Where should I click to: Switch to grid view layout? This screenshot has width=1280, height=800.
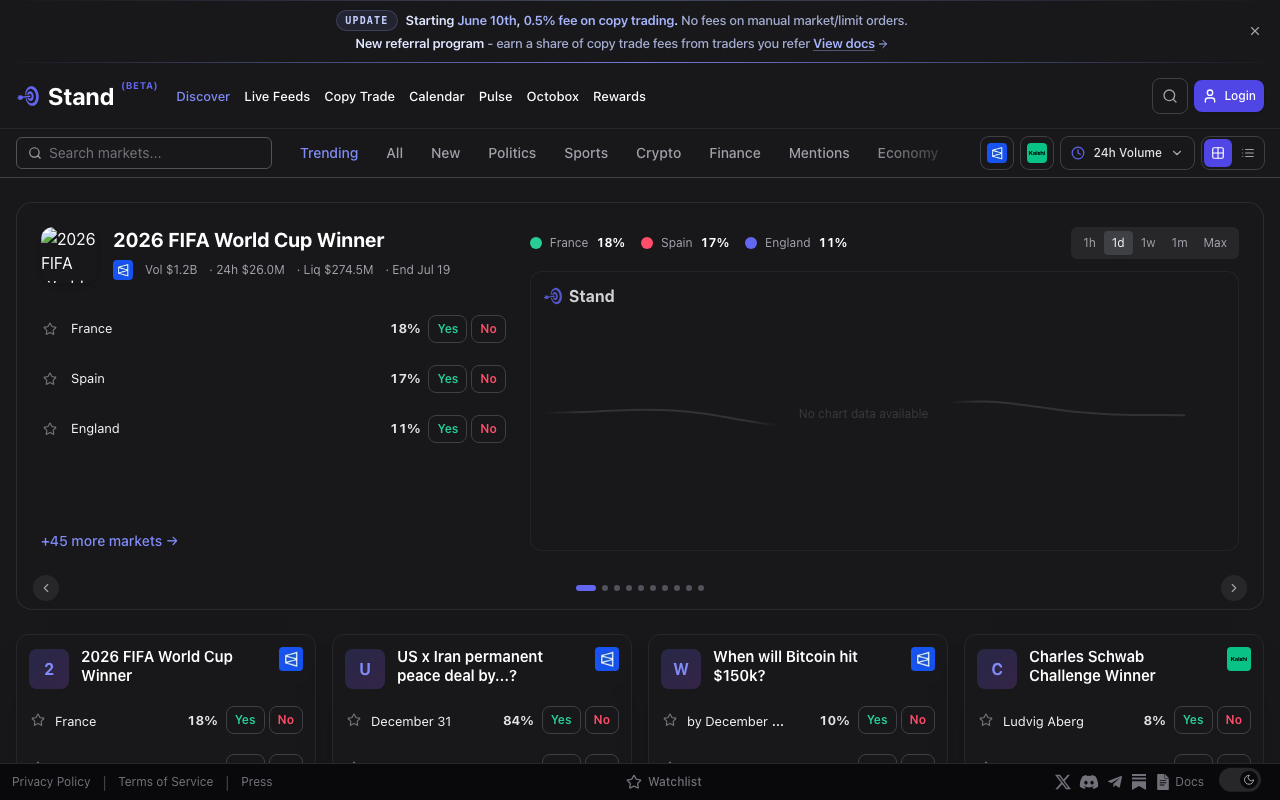click(x=1218, y=153)
